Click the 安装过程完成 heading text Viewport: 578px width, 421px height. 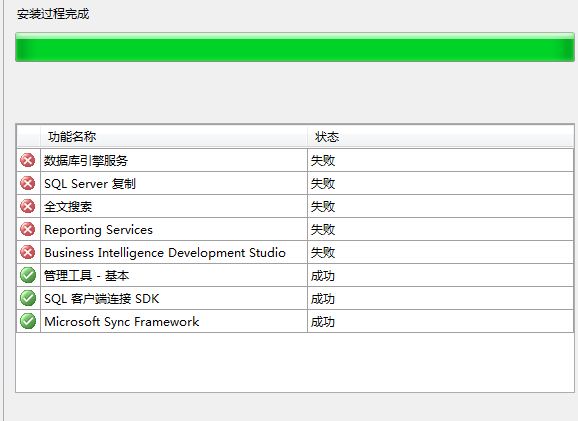53,14
